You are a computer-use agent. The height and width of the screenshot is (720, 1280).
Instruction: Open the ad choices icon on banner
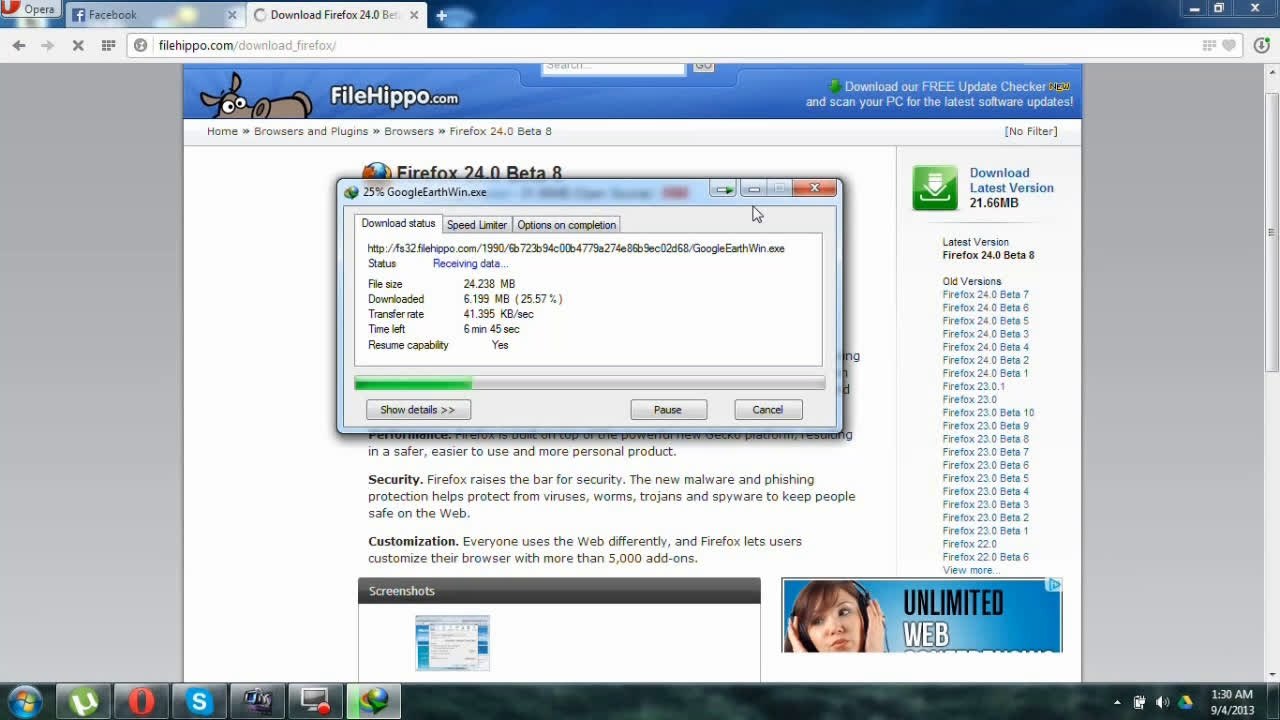(1054, 585)
